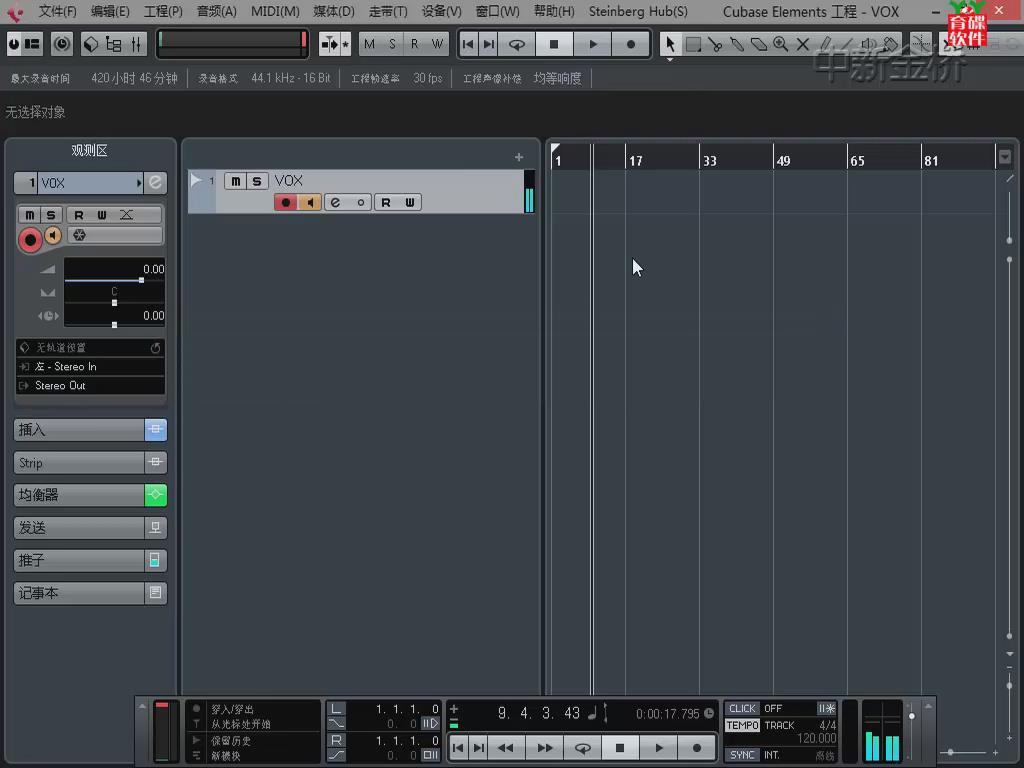Select the Zoom magnifier tool
The height and width of the screenshot is (768, 1024).
tap(780, 44)
